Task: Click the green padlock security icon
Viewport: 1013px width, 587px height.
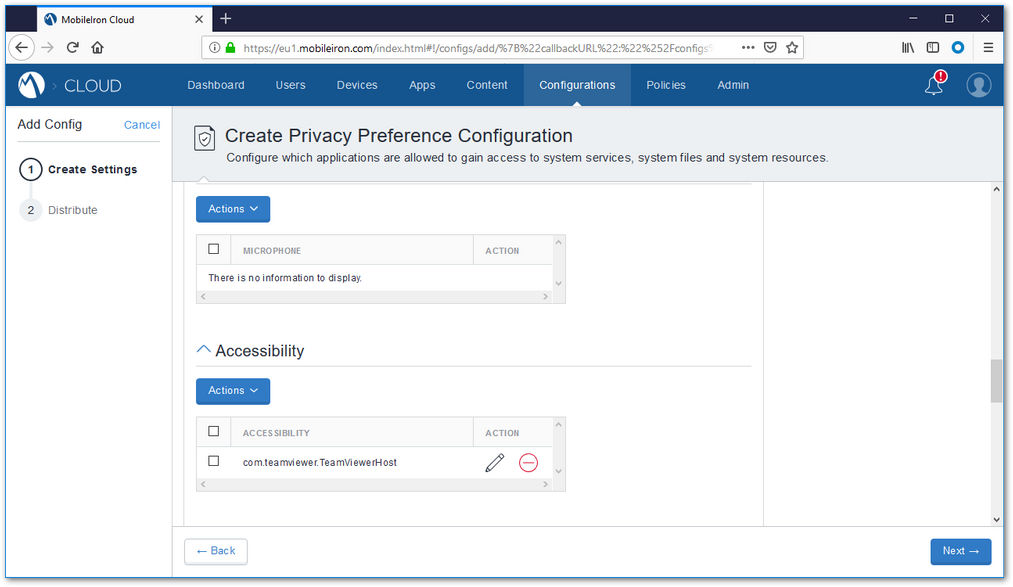Action: click(230, 47)
